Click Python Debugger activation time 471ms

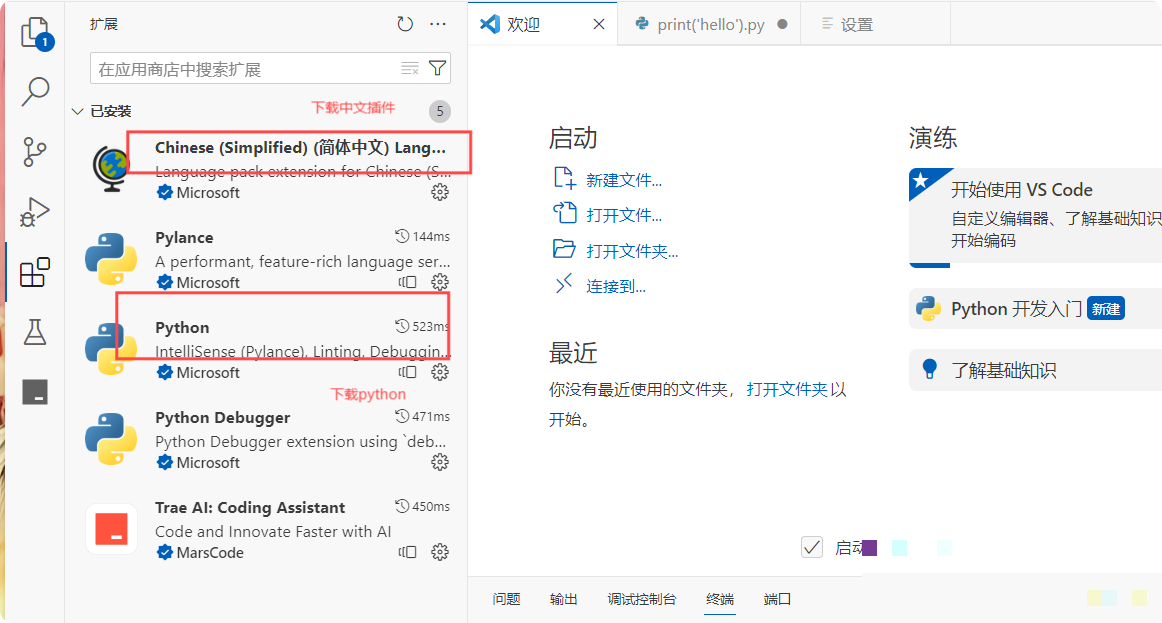pyautogui.click(x=422, y=416)
